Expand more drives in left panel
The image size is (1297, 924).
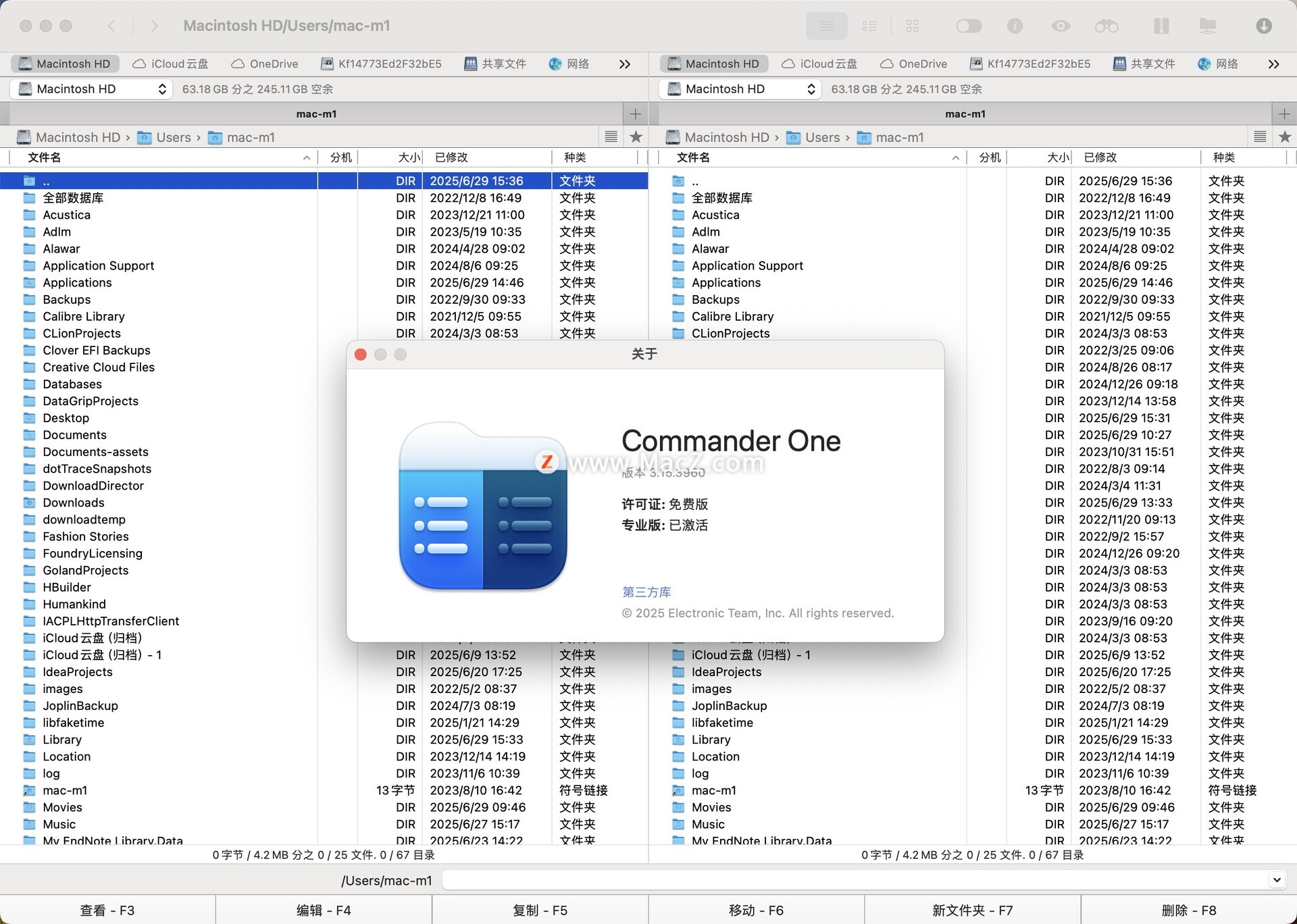[625, 64]
